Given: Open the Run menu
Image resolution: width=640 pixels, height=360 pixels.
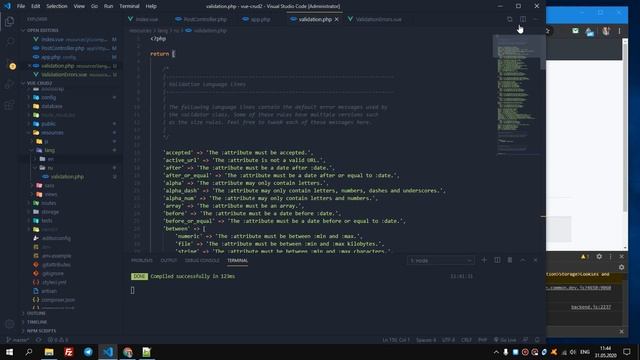Looking at the screenshot, I should pos(108,6).
